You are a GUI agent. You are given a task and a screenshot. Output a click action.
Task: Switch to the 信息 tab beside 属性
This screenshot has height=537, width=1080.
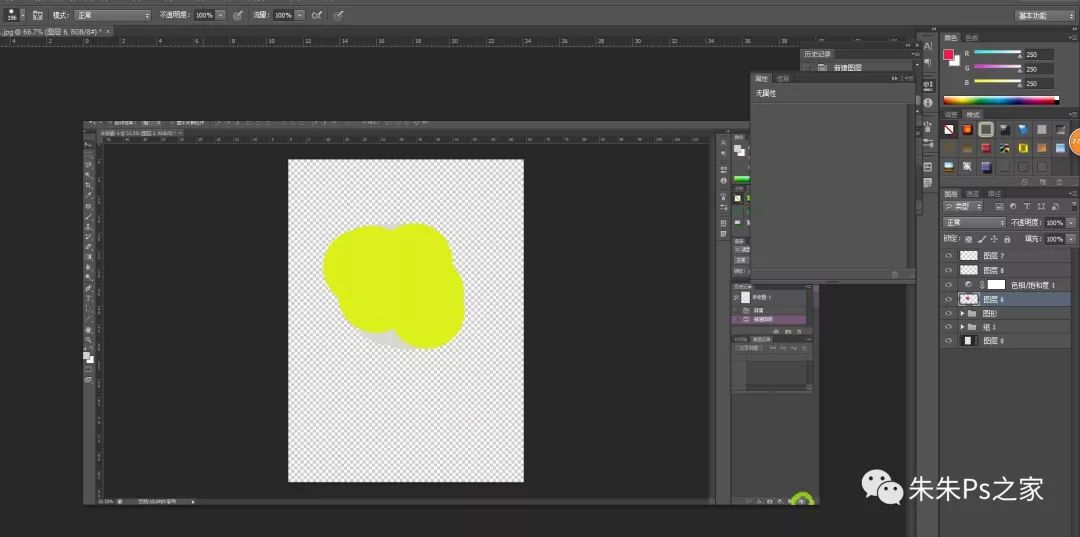(x=782, y=78)
